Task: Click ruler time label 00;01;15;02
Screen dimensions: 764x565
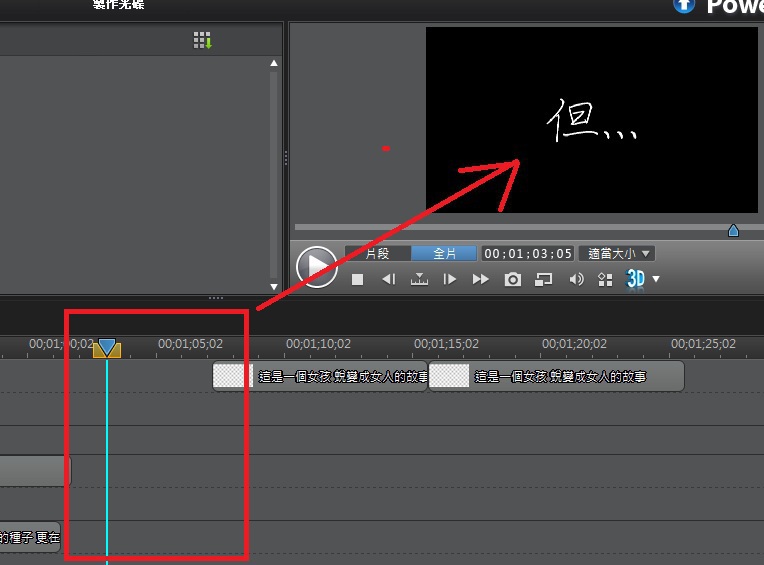Action: pyautogui.click(x=446, y=344)
